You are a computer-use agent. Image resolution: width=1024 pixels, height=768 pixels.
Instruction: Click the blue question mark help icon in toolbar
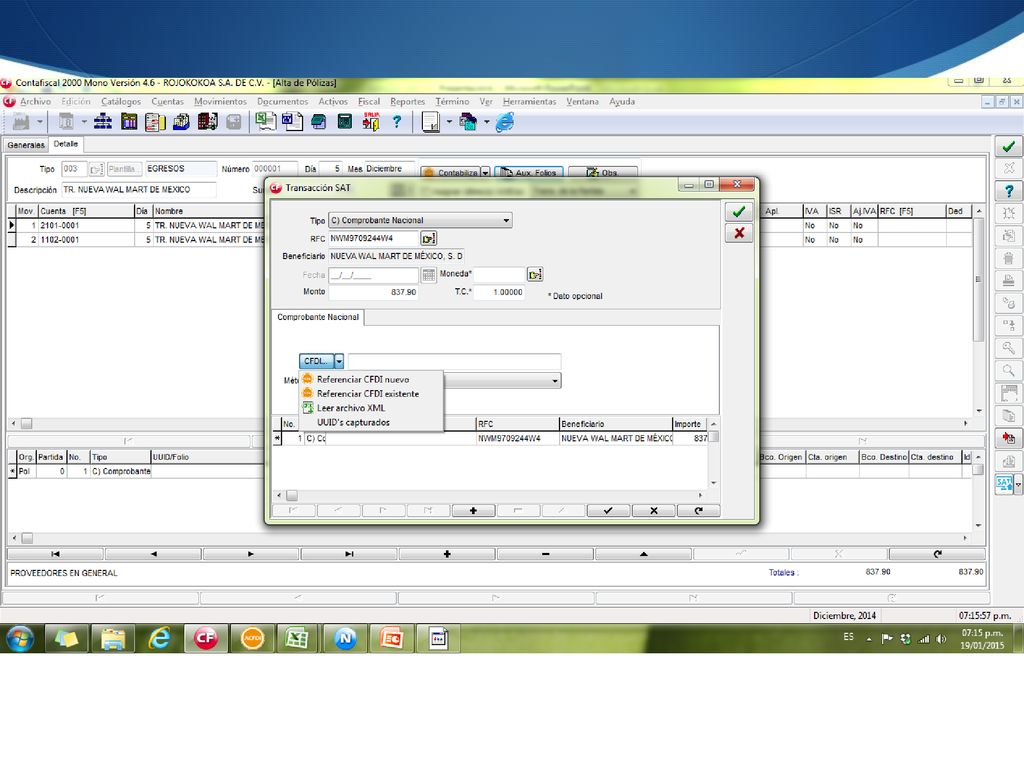point(396,121)
